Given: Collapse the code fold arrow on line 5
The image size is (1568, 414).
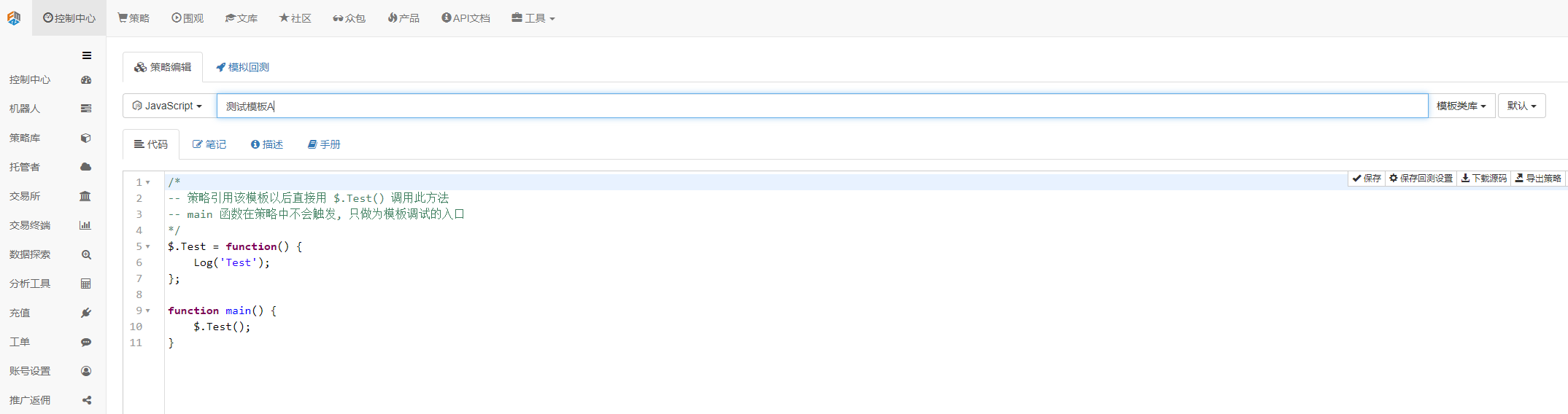Looking at the screenshot, I should click(148, 246).
